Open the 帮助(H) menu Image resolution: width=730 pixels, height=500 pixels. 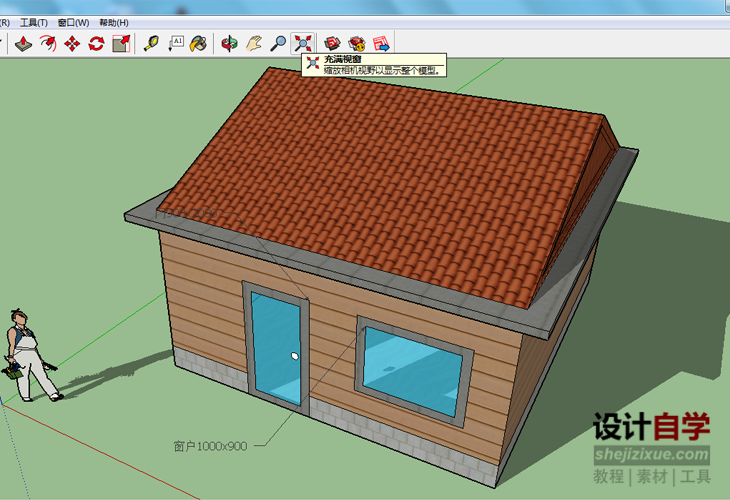point(114,22)
